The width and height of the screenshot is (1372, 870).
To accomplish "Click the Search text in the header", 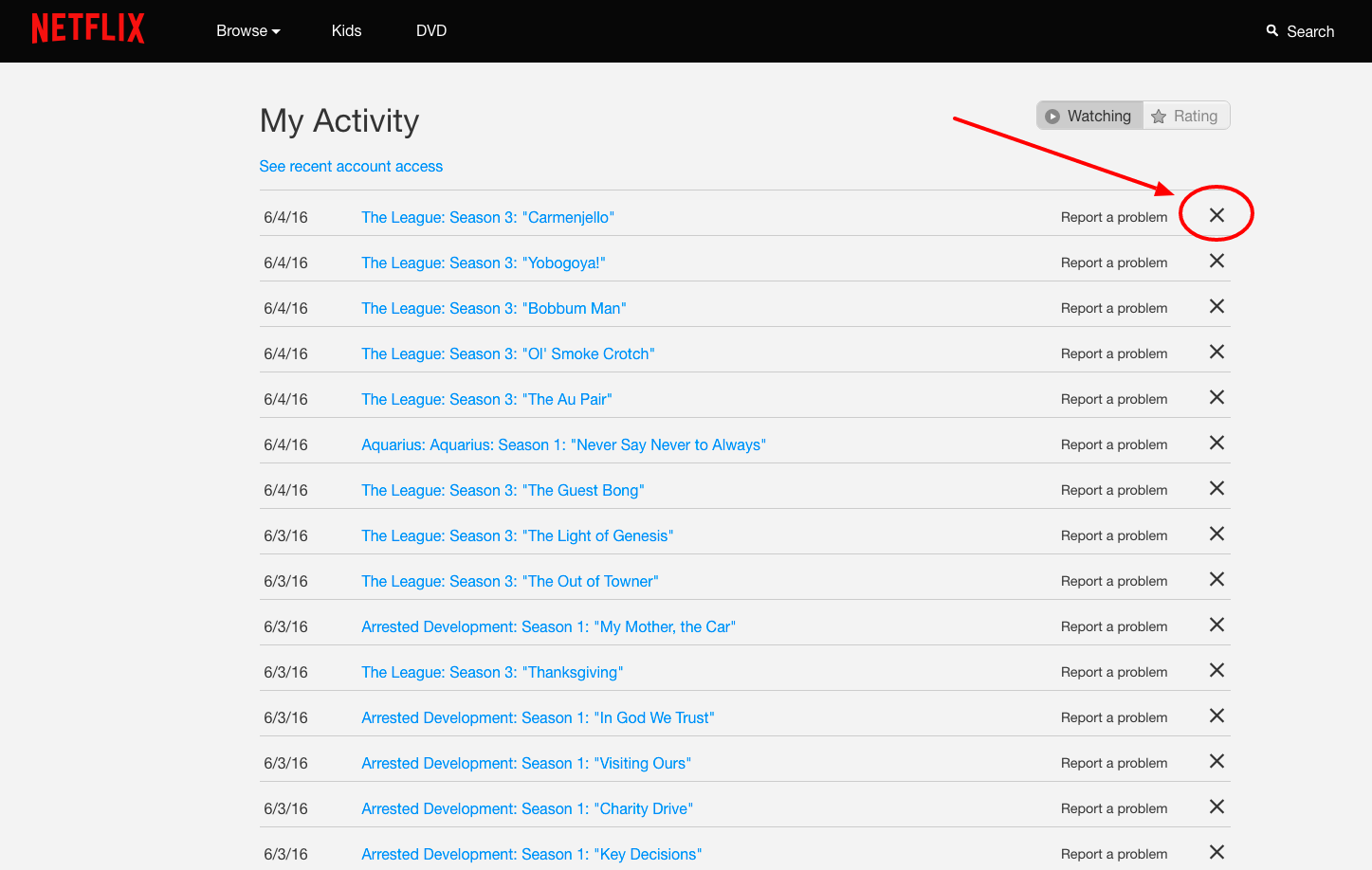I will coord(1310,31).
